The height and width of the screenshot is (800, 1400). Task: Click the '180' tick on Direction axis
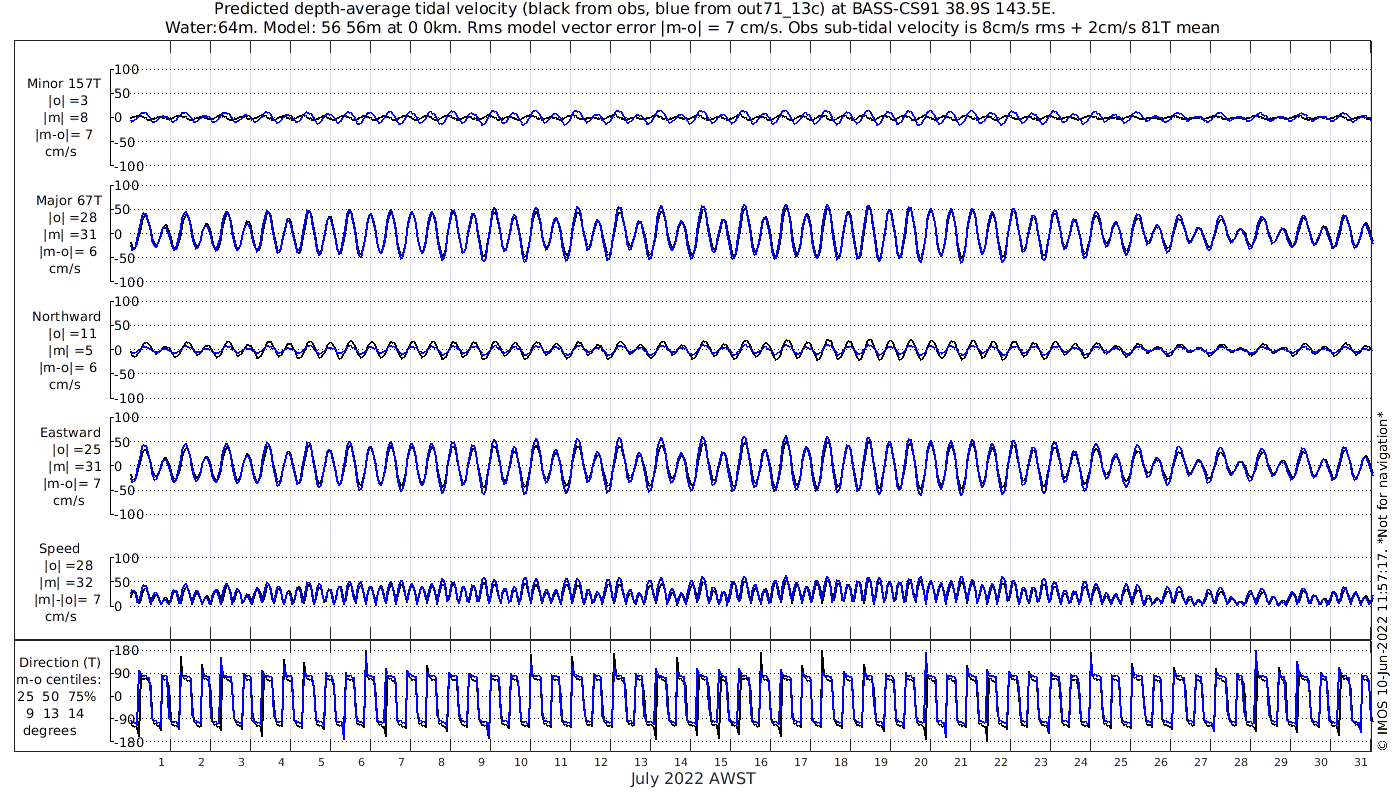pyautogui.click(x=126, y=652)
